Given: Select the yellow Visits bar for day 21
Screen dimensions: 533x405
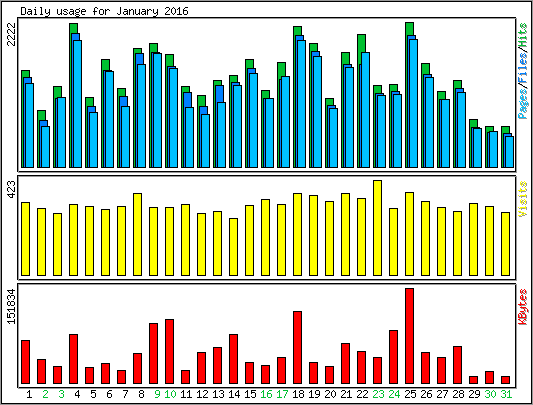Looking at the screenshot, I should coord(345,234).
